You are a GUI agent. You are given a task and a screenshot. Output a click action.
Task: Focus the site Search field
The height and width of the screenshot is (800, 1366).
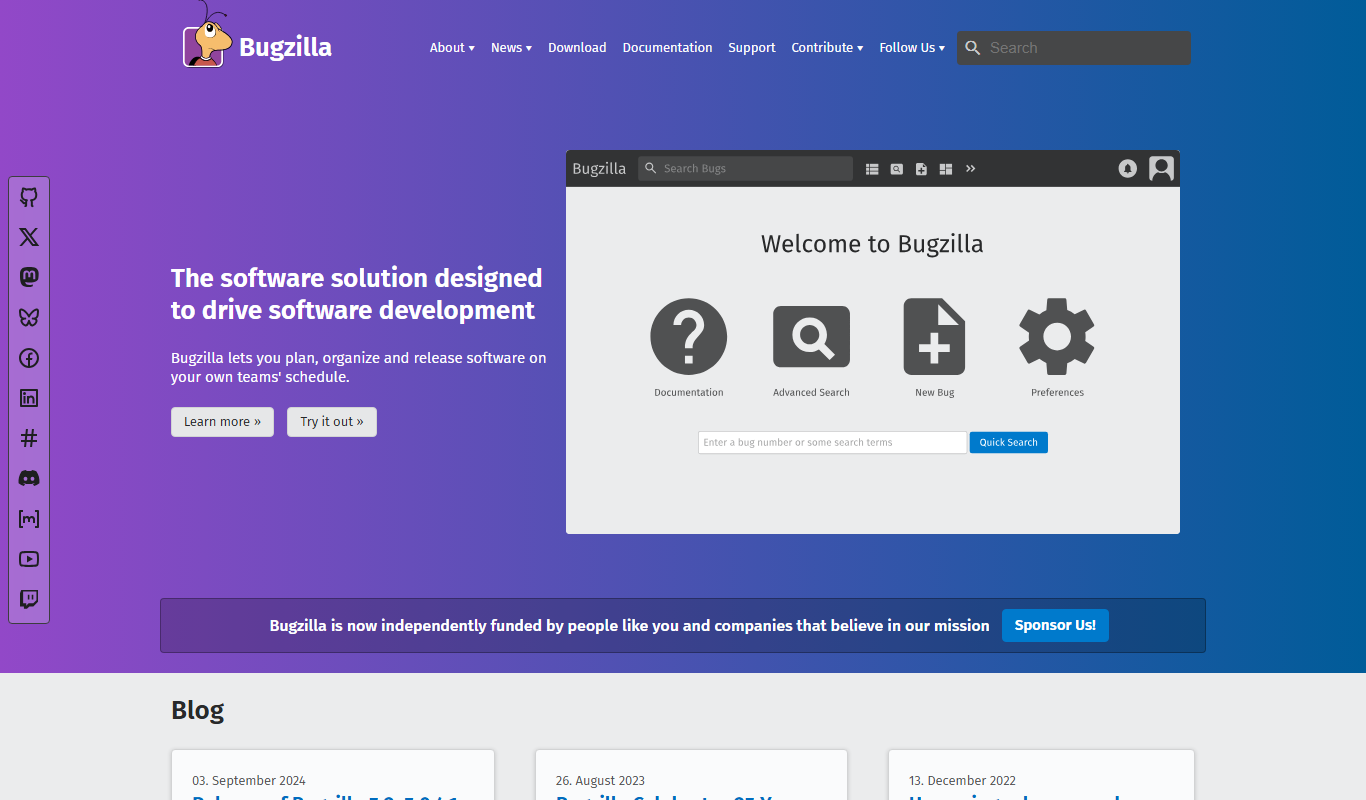coord(1074,48)
